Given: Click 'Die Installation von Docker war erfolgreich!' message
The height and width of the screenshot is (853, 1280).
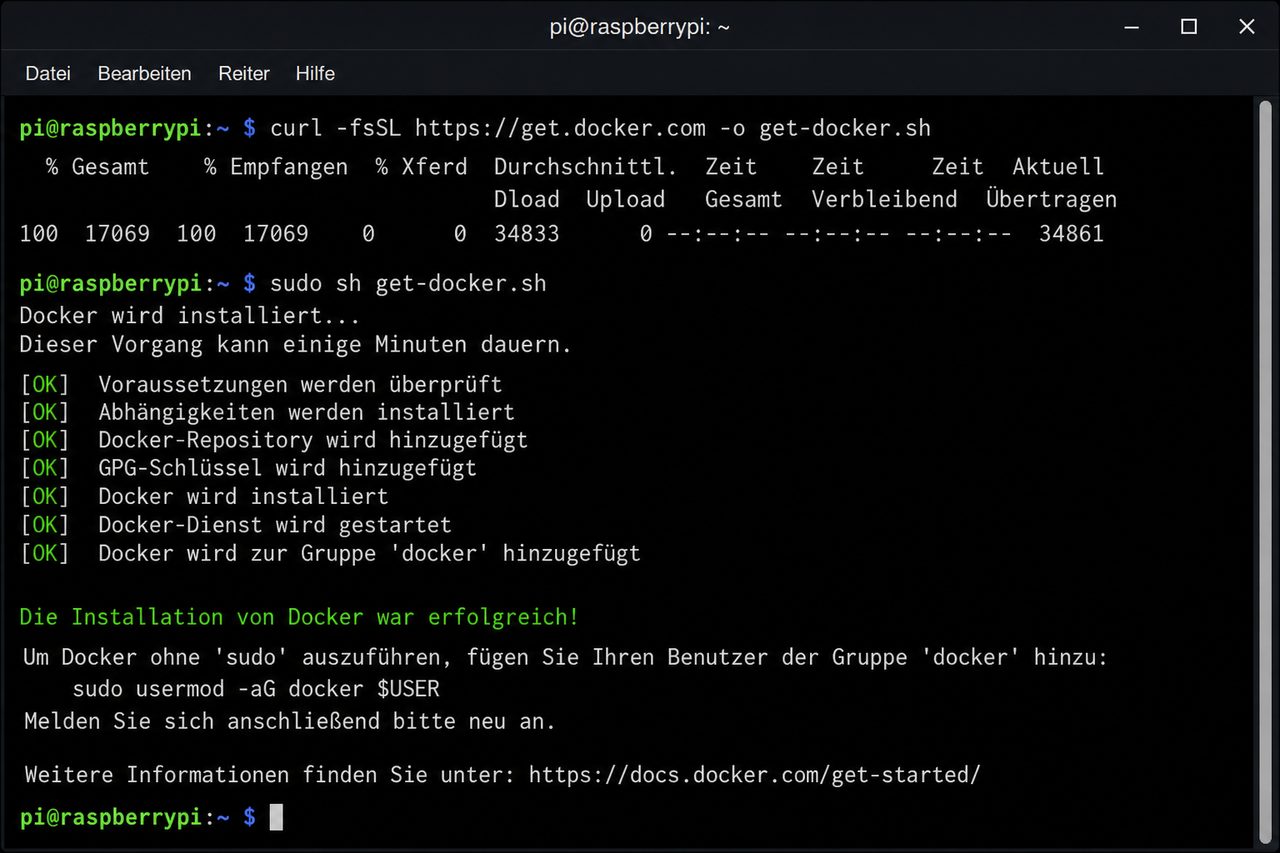Looking at the screenshot, I should click(x=299, y=617).
